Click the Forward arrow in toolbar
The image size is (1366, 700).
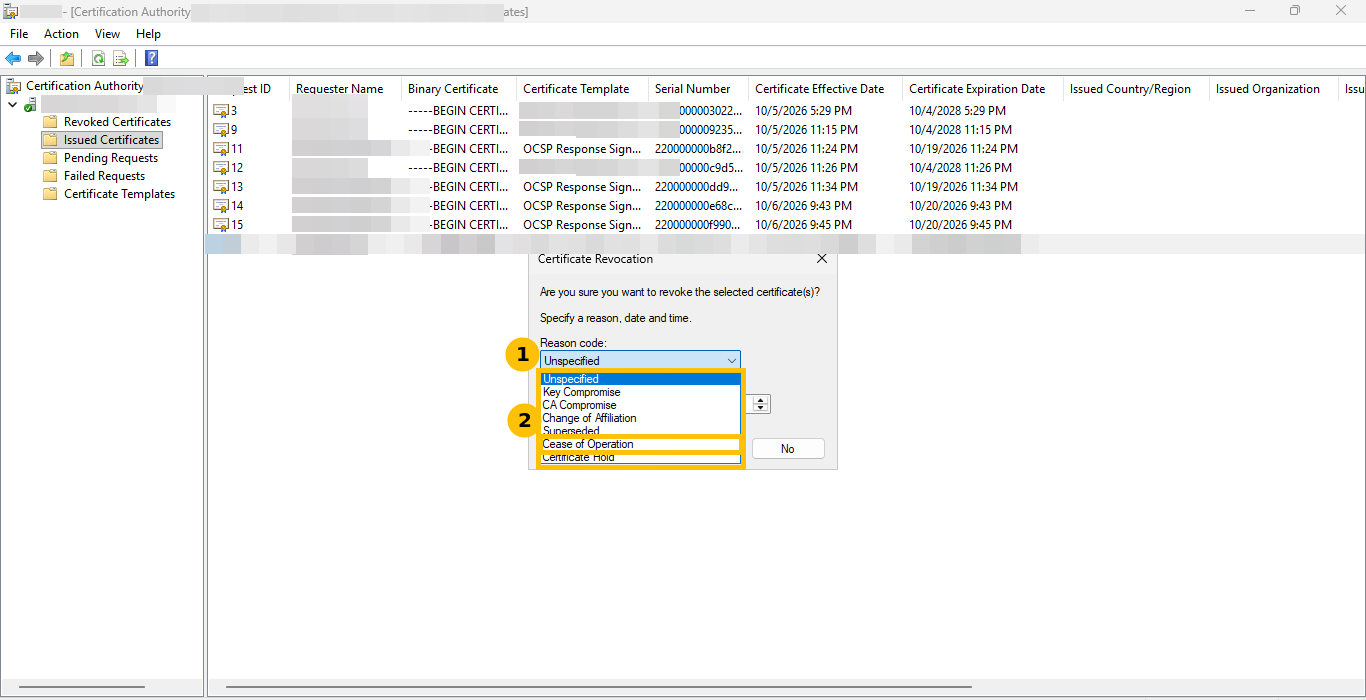[x=36, y=58]
